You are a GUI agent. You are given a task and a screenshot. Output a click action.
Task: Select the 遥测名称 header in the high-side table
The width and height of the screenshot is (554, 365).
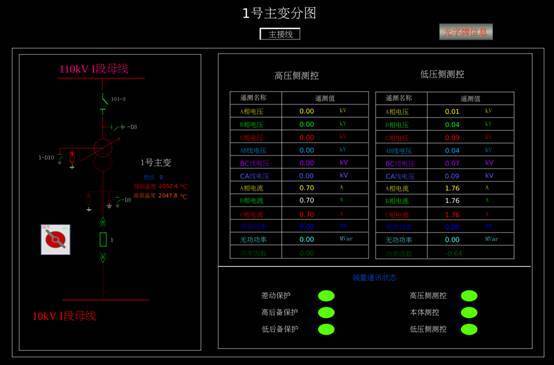coord(253,98)
